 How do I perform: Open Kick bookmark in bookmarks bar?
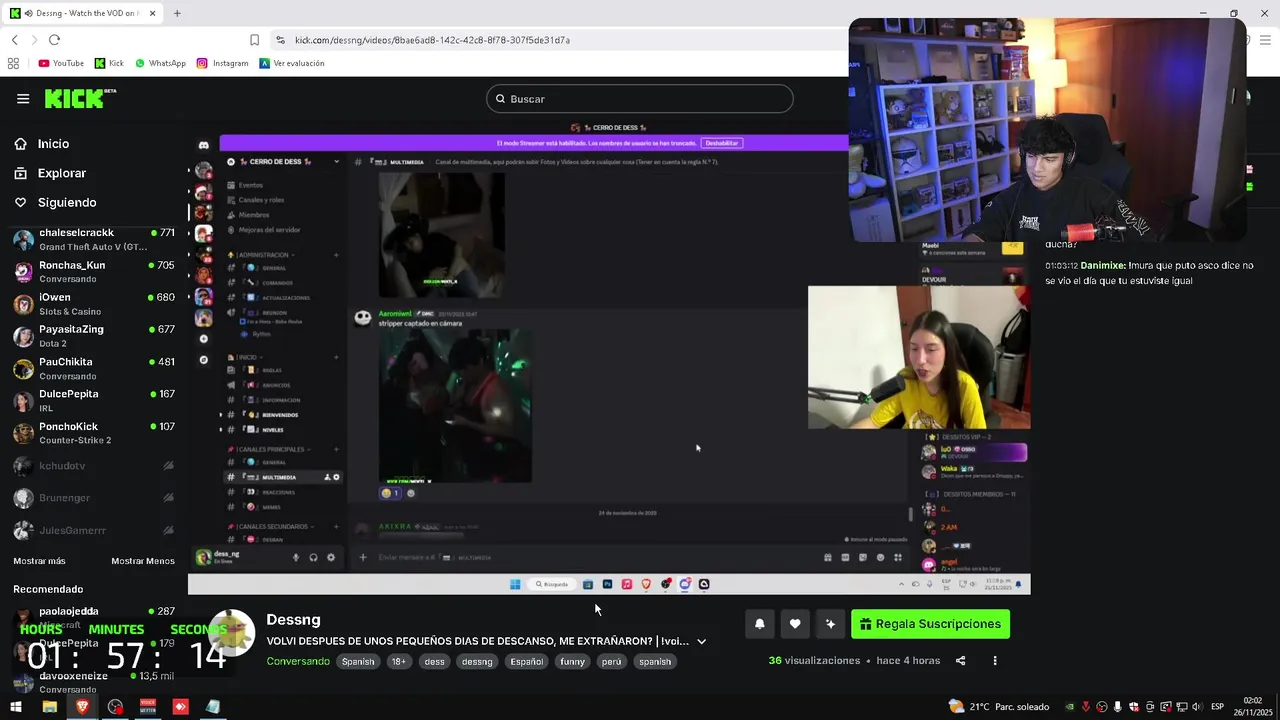point(109,63)
